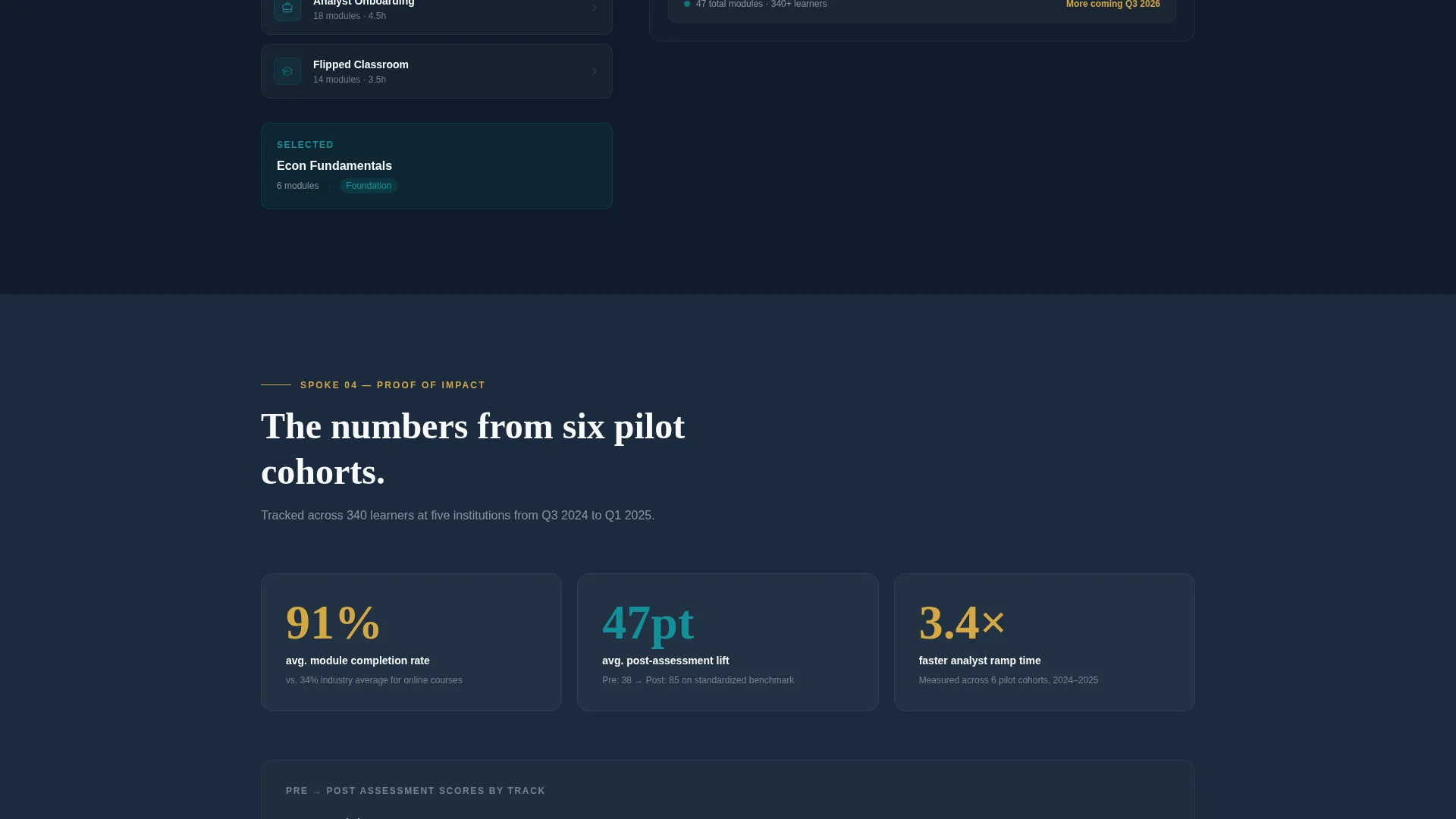Screen dimensions: 1456x819
Task: Click the More coming Q3 2026 text
Action: pos(1112,5)
